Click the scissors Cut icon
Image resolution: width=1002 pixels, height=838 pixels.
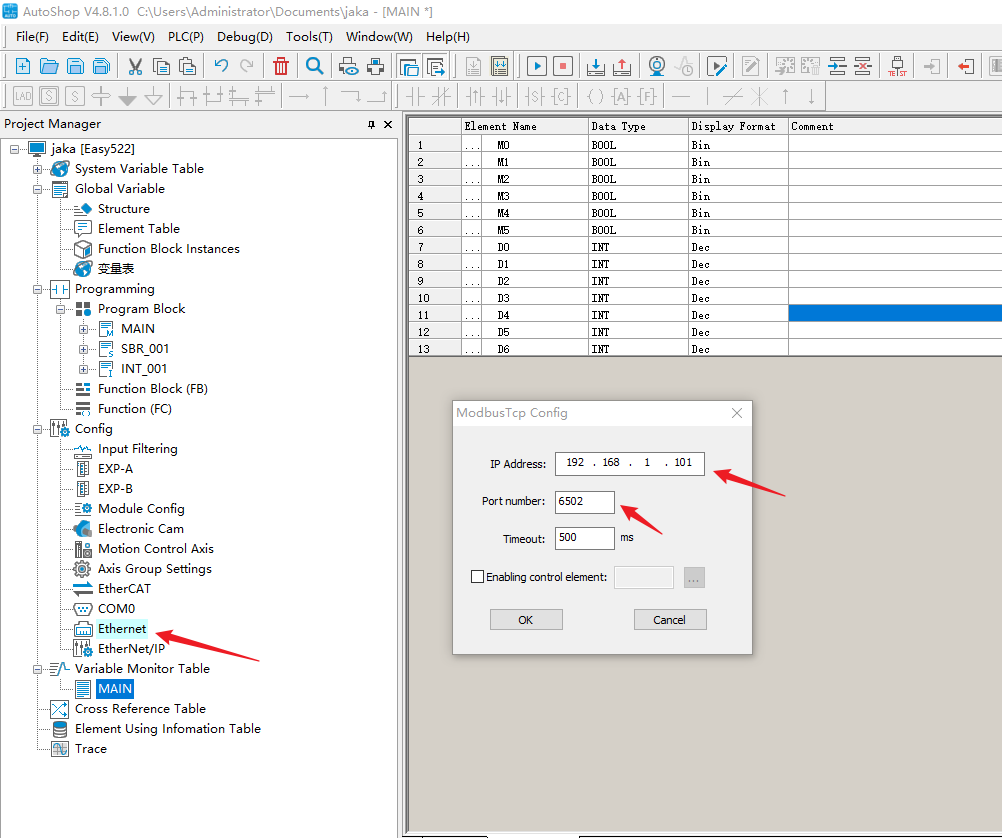(135, 67)
